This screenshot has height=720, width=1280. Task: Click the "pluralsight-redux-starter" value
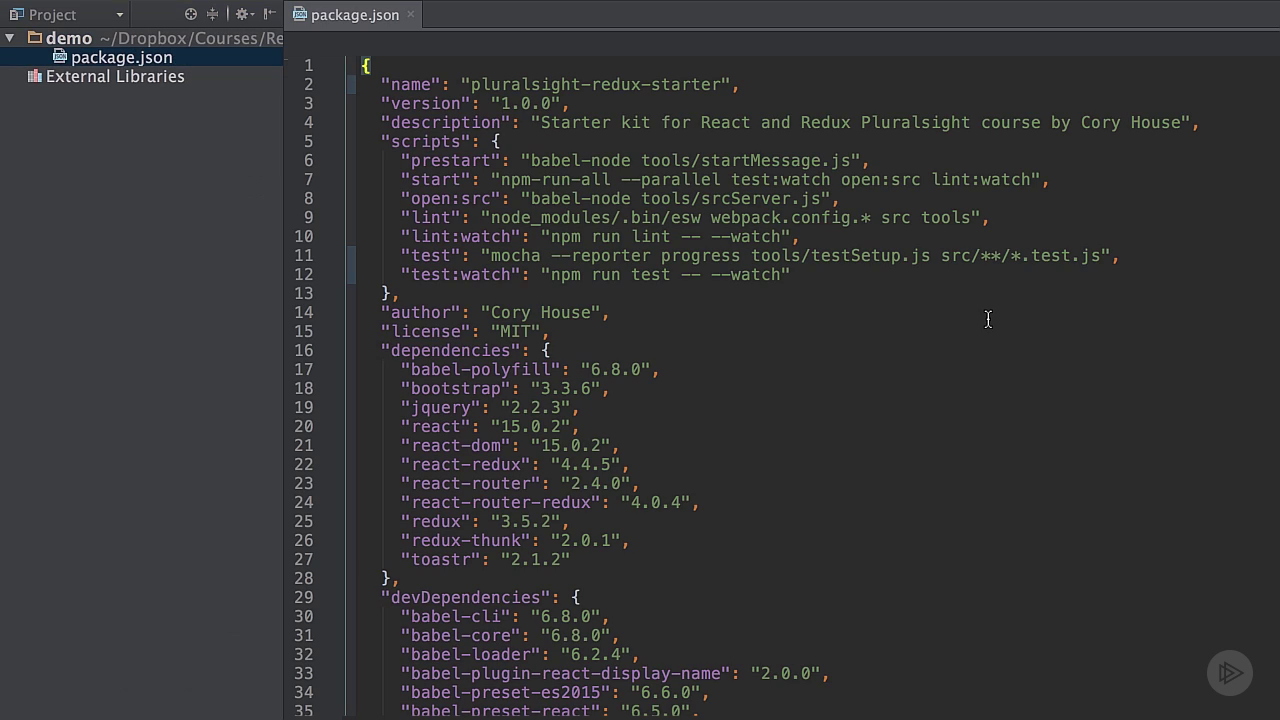pos(595,84)
